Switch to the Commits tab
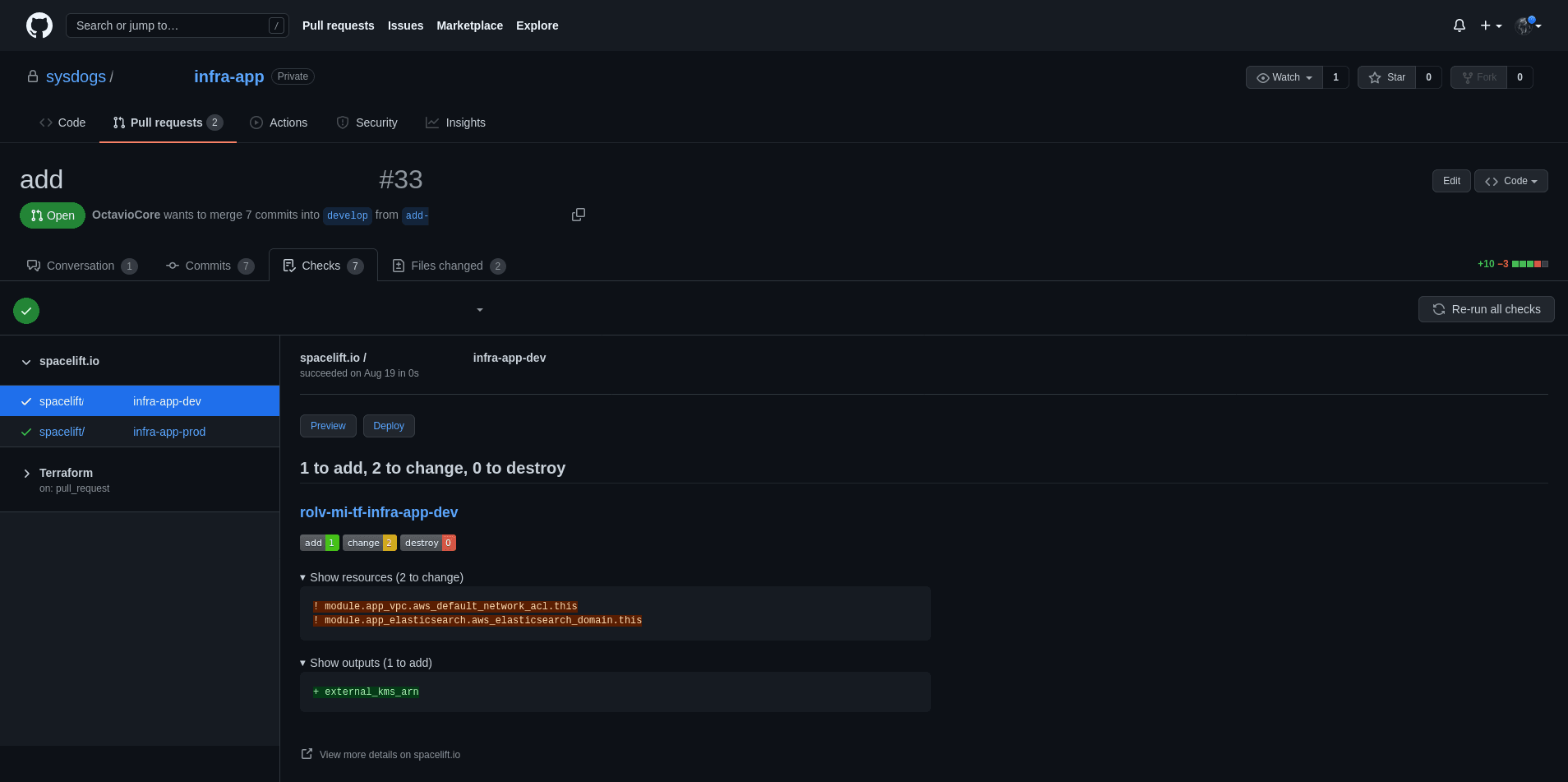Image resolution: width=1568 pixels, height=782 pixels. 210,266
